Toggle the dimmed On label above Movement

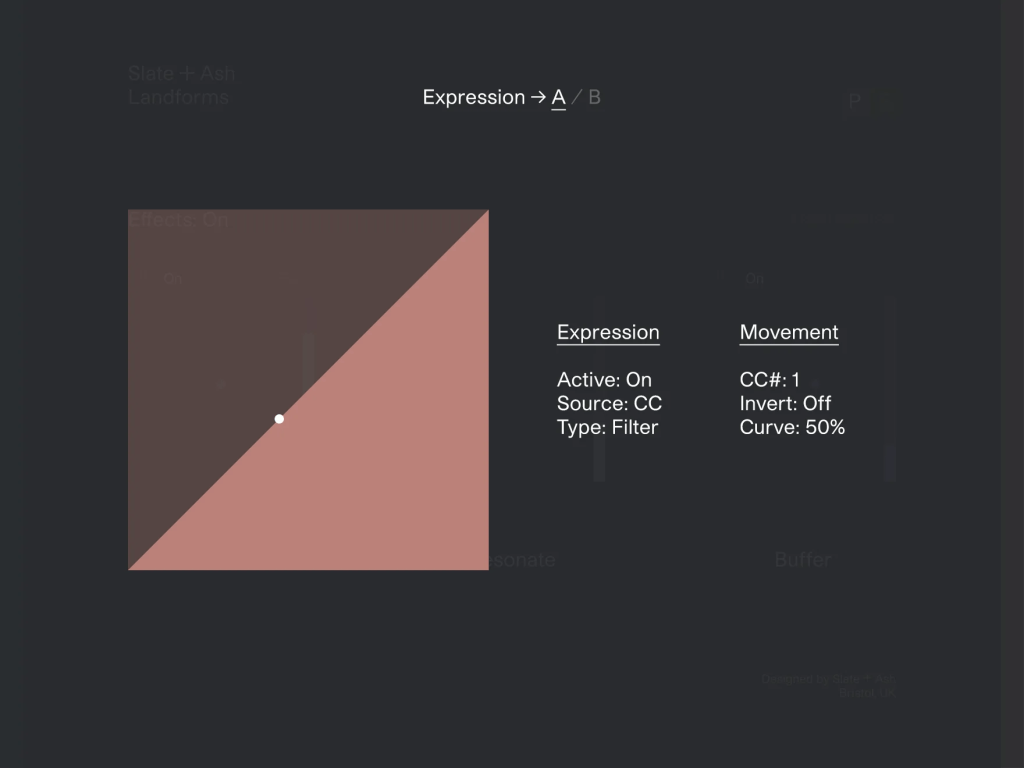(x=754, y=279)
